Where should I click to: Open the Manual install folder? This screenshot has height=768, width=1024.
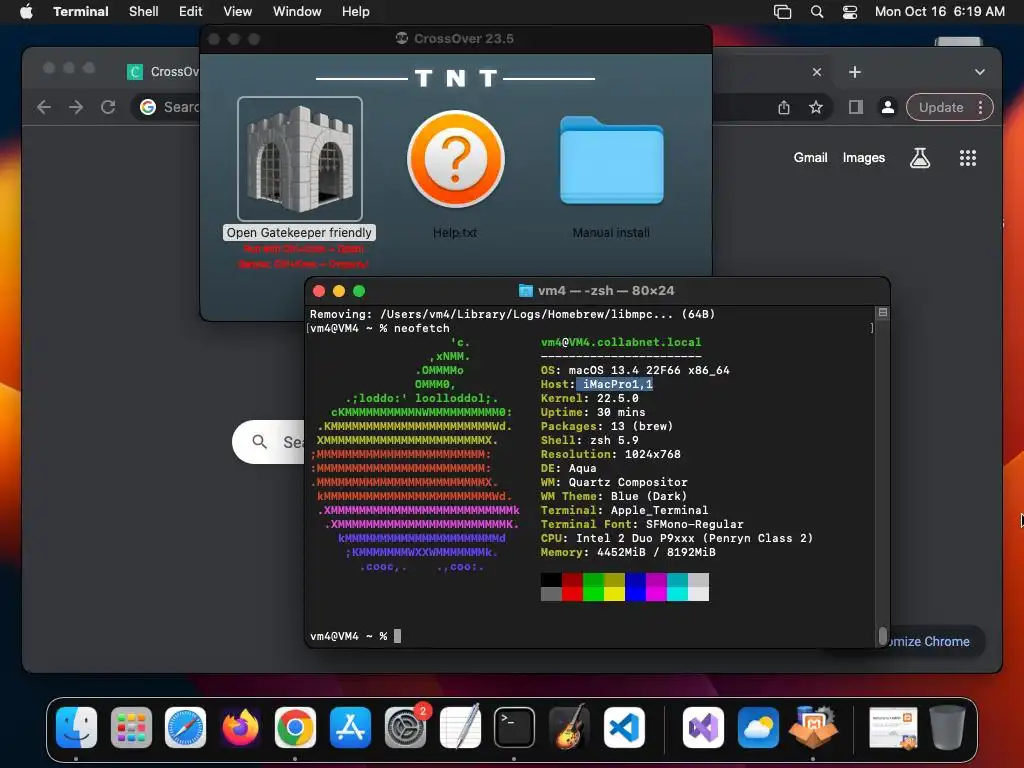click(612, 160)
